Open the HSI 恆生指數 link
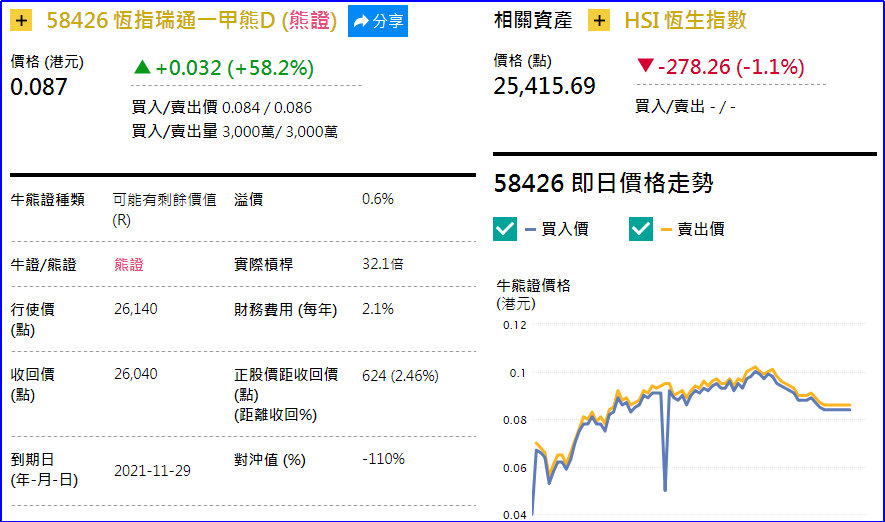The width and height of the screenshot is (885, 522). point(685,21)
